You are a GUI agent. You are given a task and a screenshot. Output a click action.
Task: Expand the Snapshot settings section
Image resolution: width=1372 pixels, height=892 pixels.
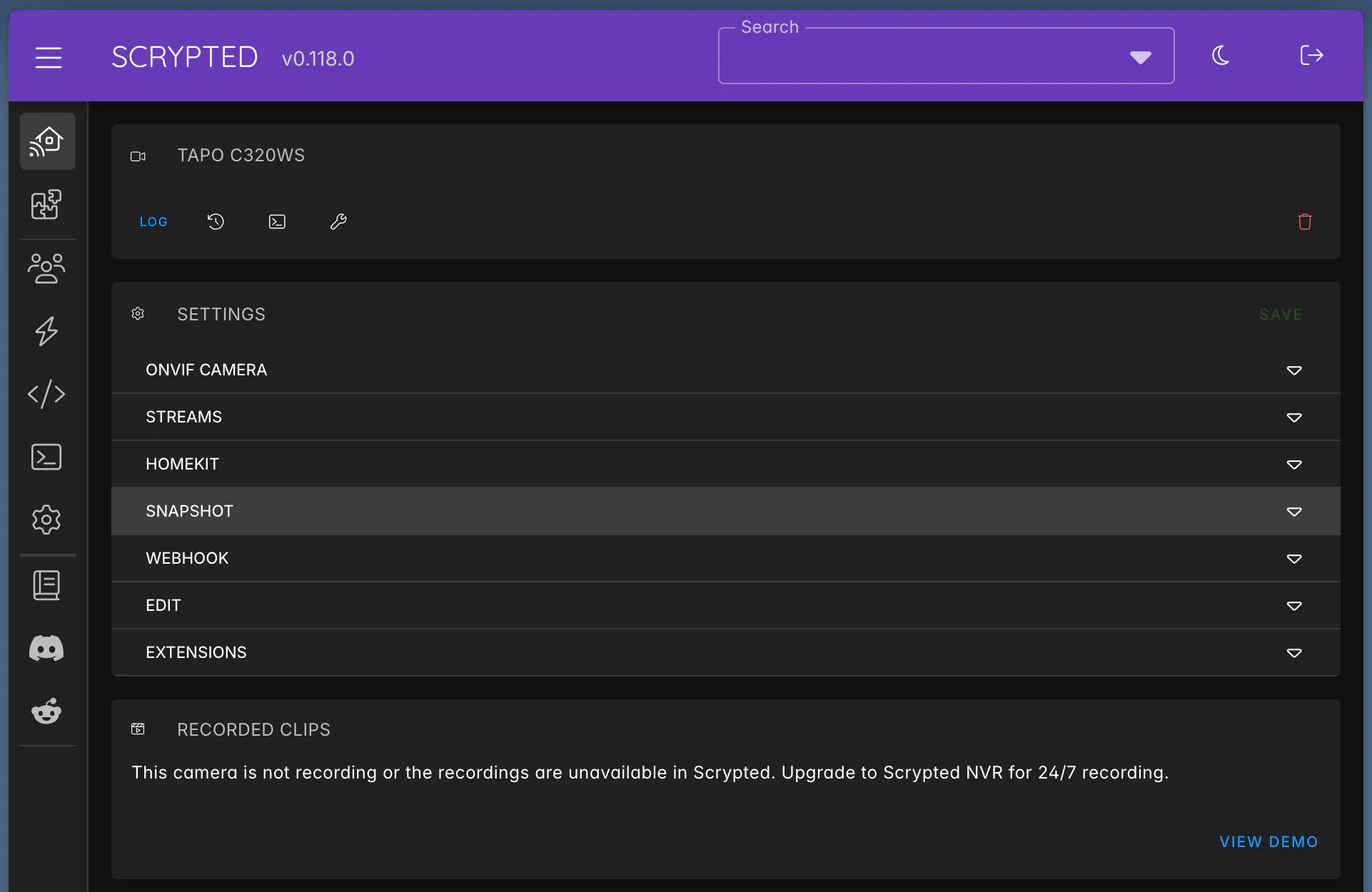tap(726, 511)
